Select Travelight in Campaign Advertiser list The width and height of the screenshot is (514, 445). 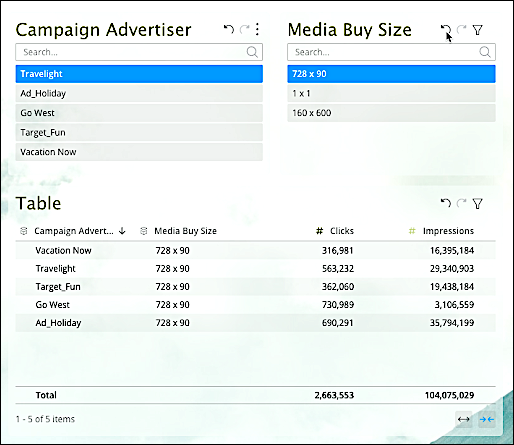(139, 74)
